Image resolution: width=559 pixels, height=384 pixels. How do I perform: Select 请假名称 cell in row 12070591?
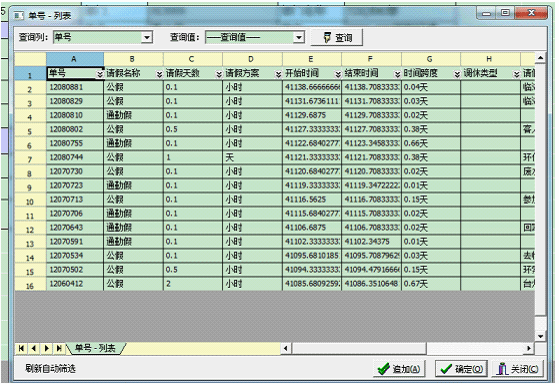133,242
